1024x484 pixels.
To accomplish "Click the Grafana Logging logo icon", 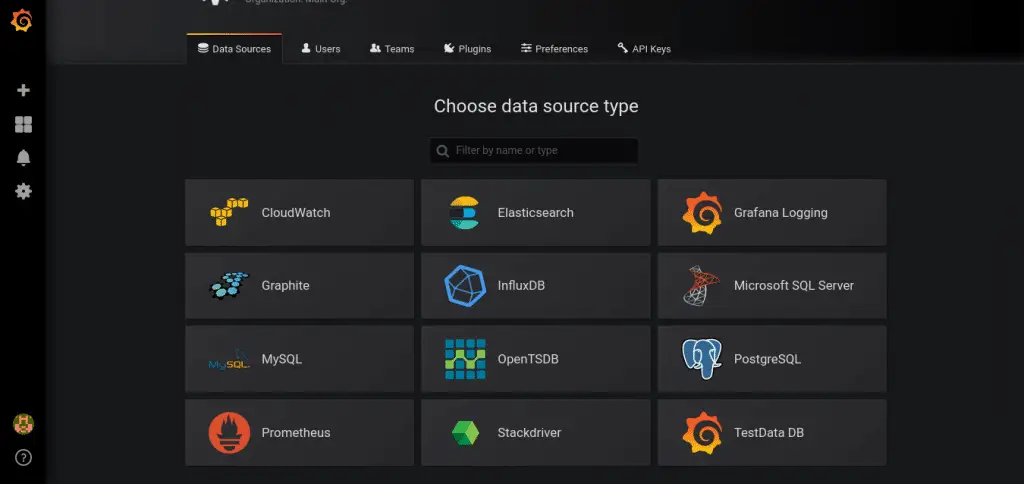I will (x=701, y=213).
